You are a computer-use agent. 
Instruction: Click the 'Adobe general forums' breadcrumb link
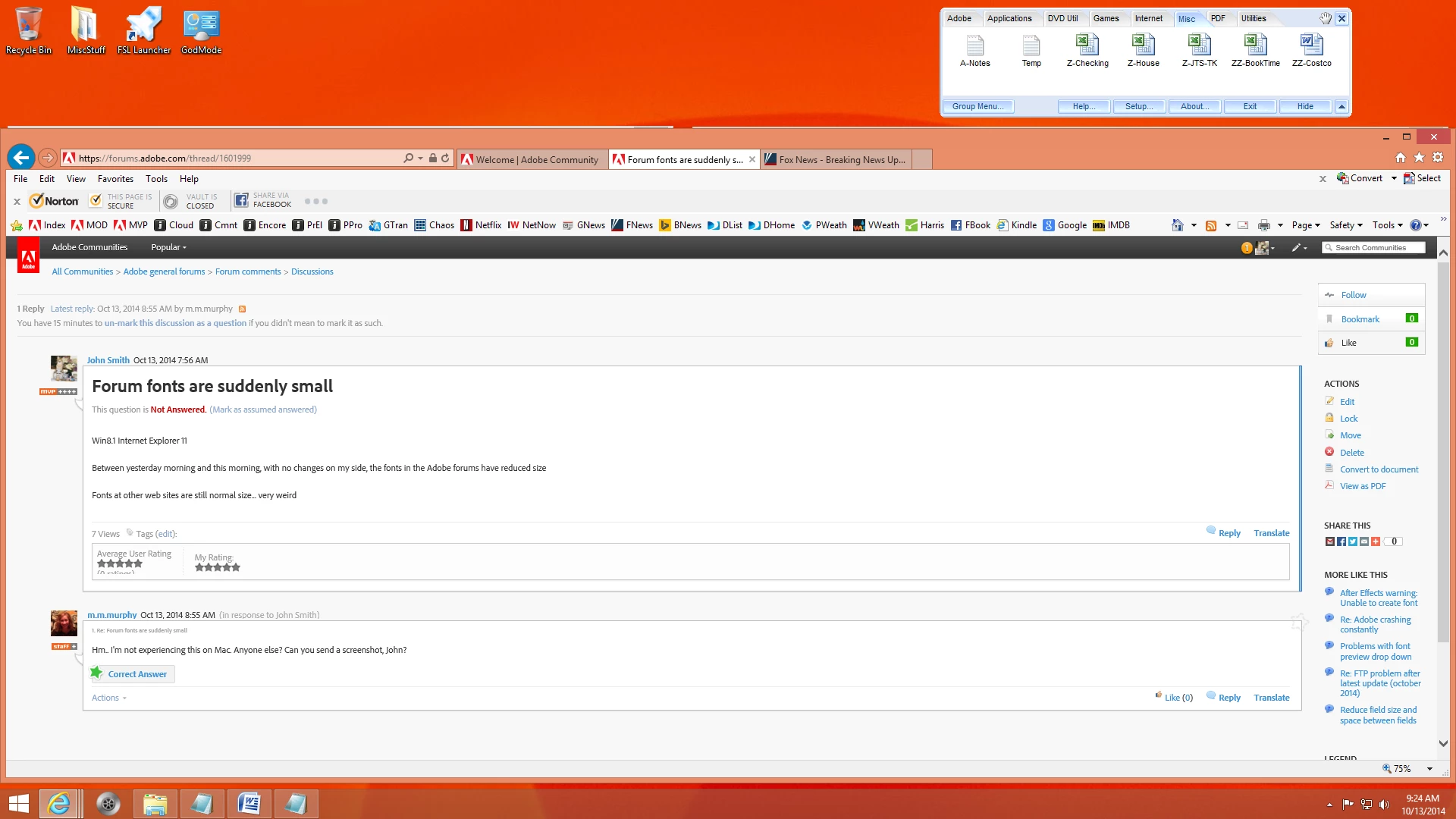pos(164,271)
